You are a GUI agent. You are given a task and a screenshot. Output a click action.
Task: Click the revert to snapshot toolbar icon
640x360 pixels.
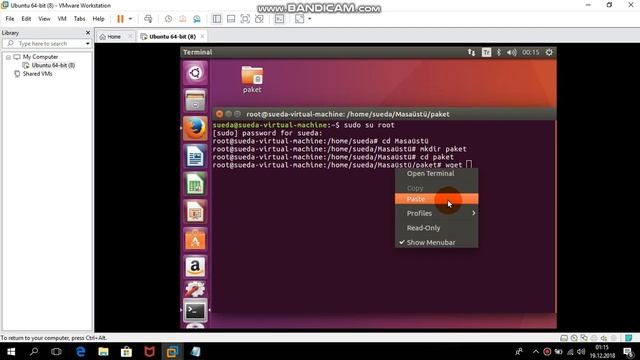[182, 19]
